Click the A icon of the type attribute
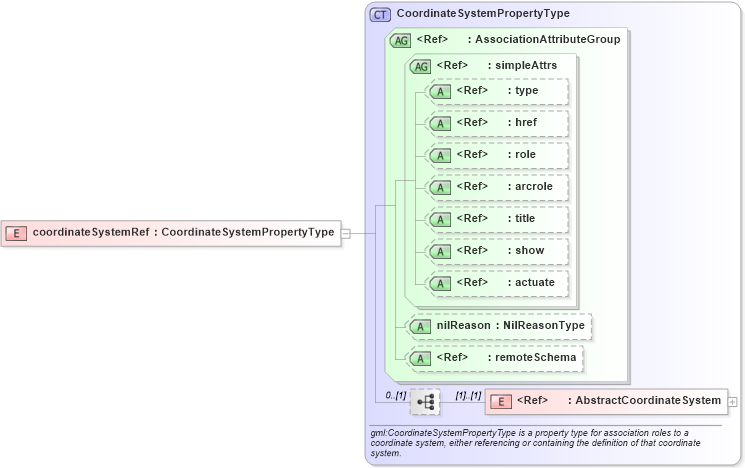Screen dimensions: 745x468 [x=439, y=92]
